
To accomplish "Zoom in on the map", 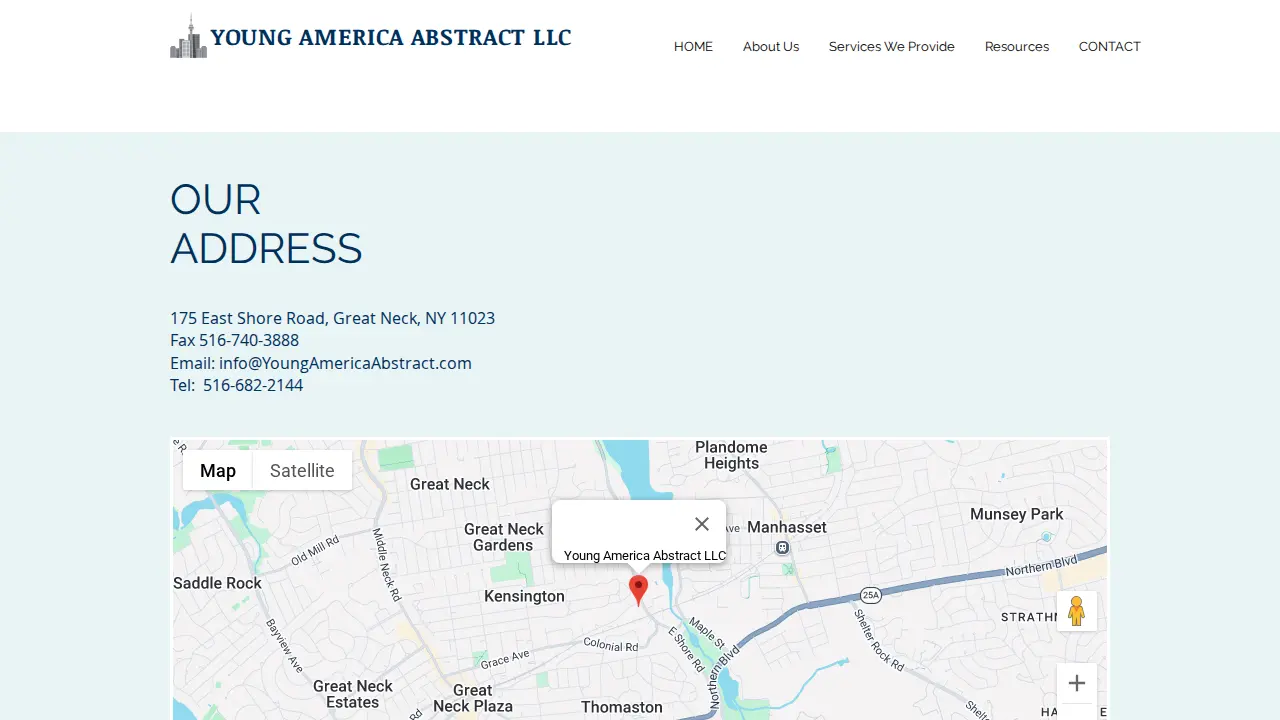I will (1077, 684).
